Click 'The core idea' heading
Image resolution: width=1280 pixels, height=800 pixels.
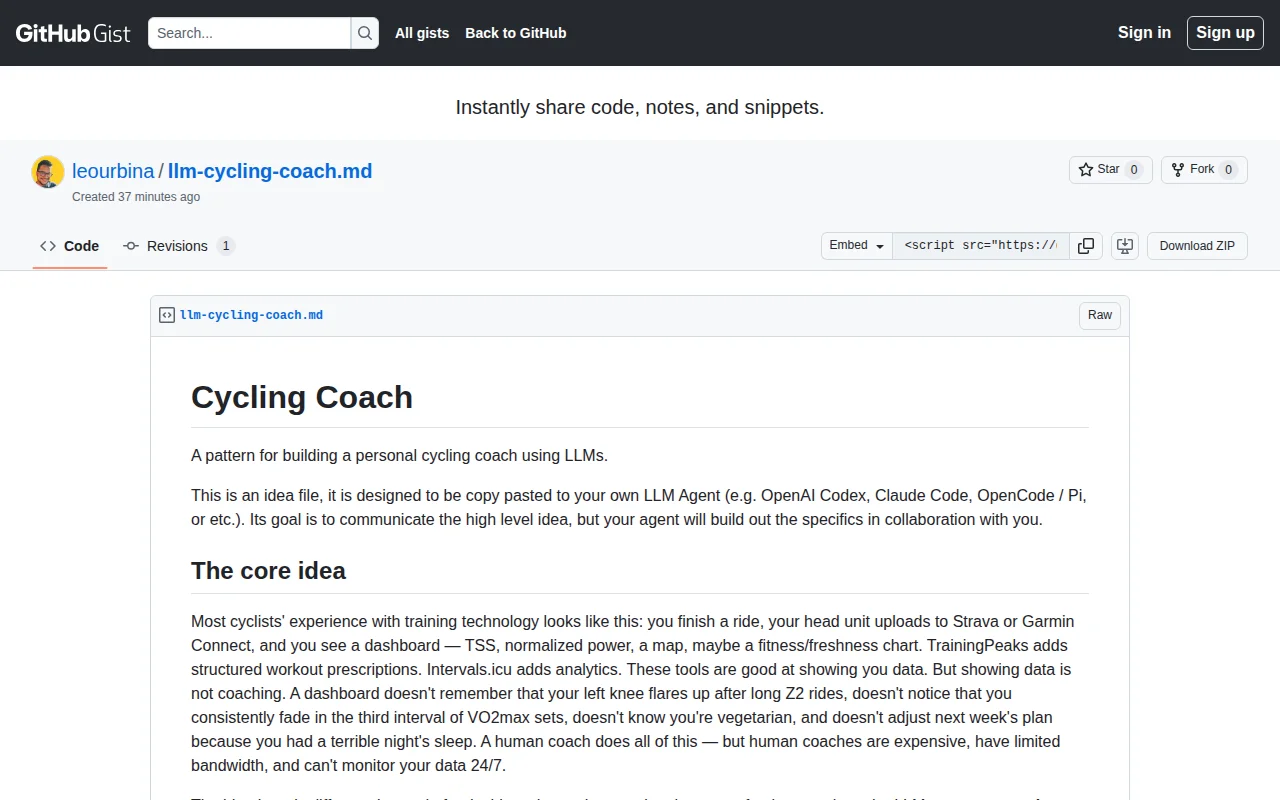(x=268, y=571)
